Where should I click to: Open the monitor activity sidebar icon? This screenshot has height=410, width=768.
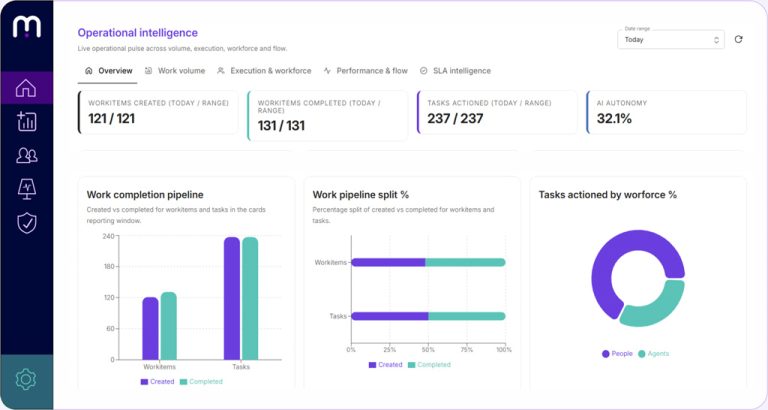pos(26,189)
